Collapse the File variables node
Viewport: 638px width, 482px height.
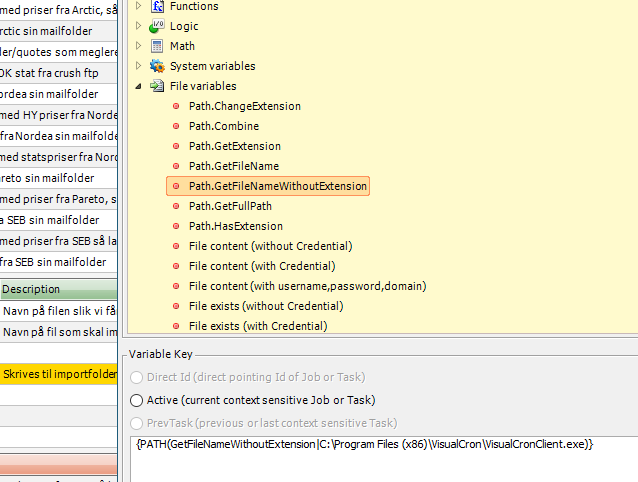138,86
